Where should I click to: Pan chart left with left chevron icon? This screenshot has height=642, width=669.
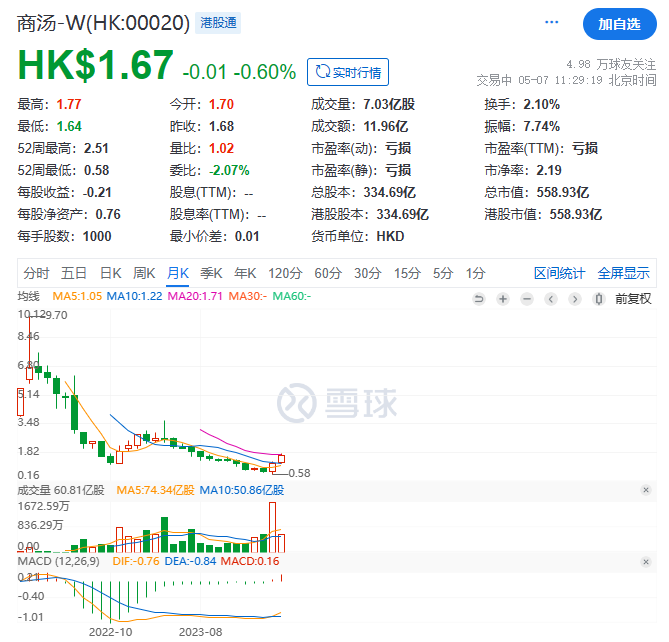[551, 299]
